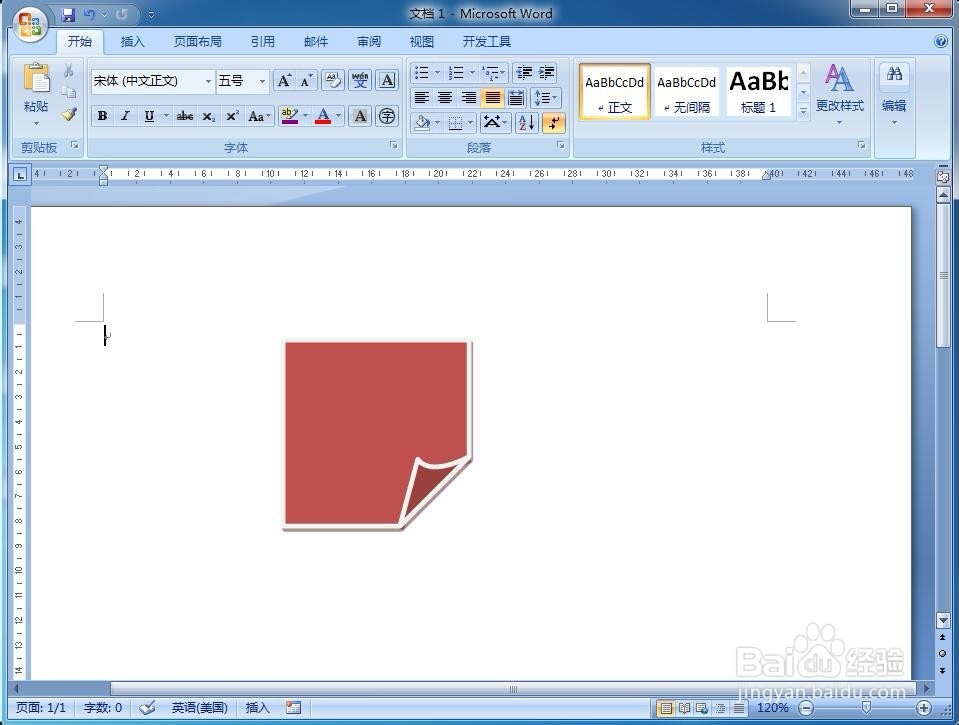959x725 pixels.
Task: Switch to 邮件 tab
Action: tap(316, 42)
